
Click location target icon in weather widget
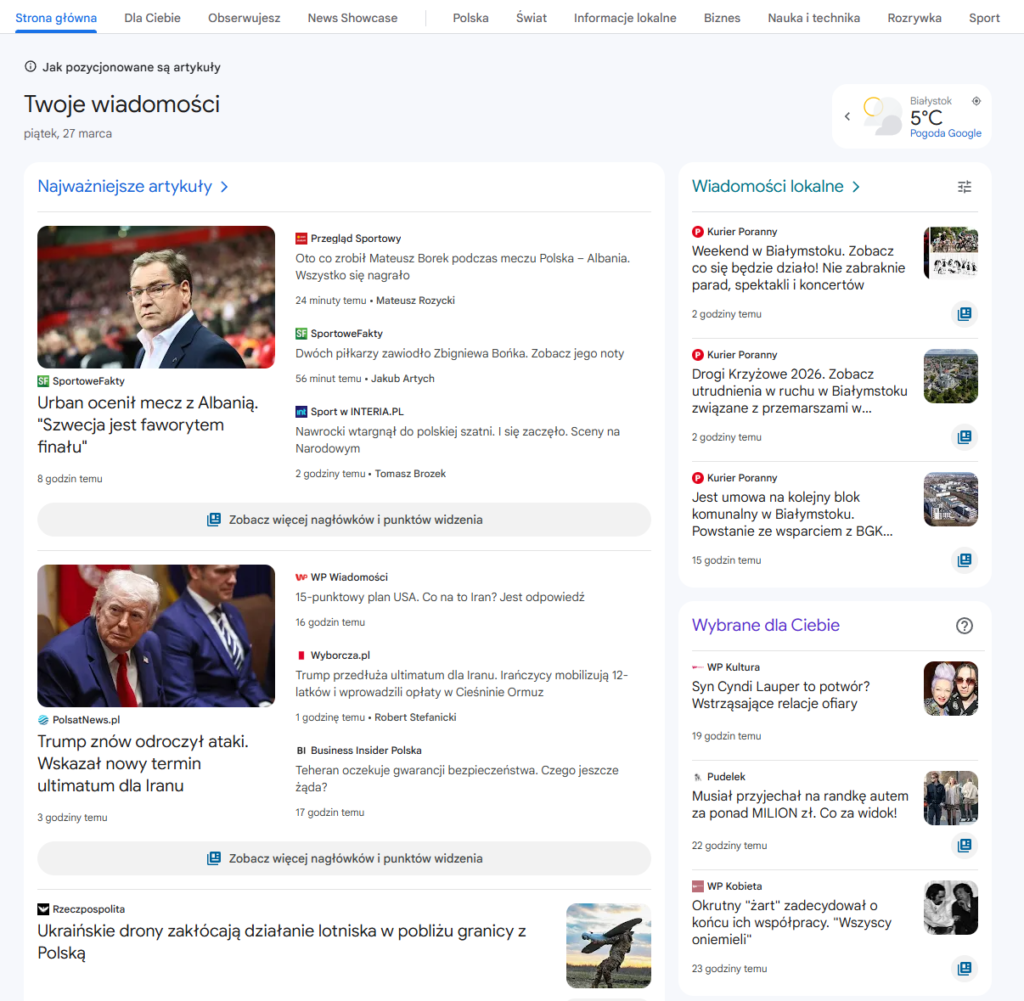click(x=976, y=101)
